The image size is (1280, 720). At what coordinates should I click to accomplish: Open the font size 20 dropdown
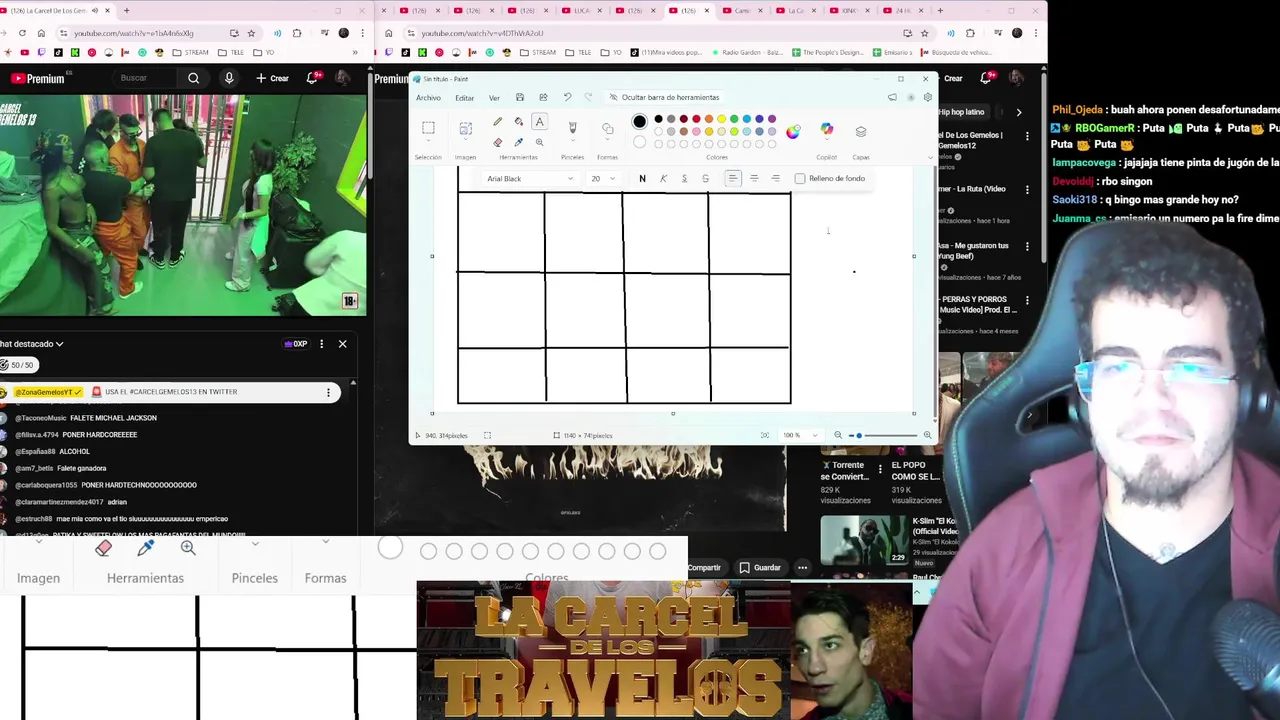603,179
